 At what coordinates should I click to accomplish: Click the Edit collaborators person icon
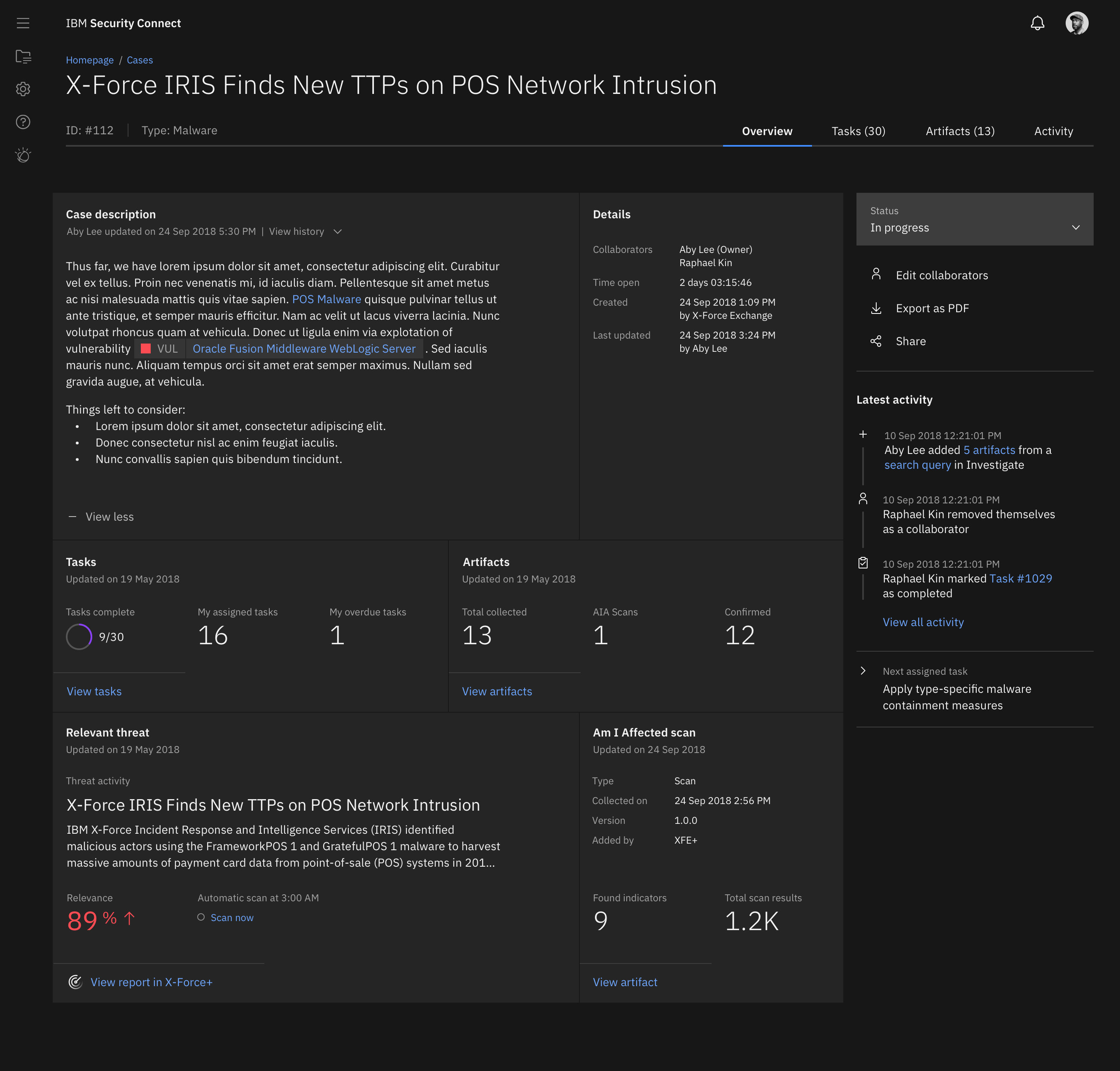pyautogui.click(x=876, y=275)
